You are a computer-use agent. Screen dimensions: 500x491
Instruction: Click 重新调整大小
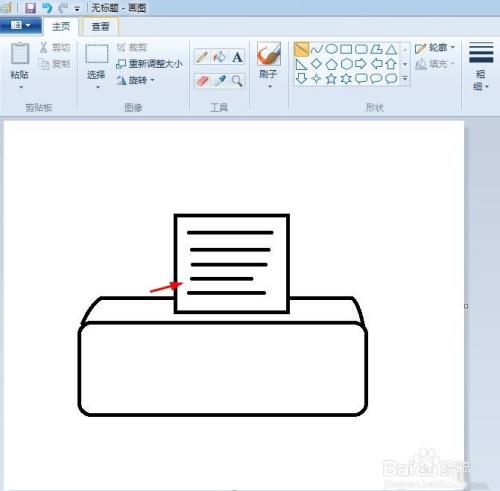tap(150, 64)
